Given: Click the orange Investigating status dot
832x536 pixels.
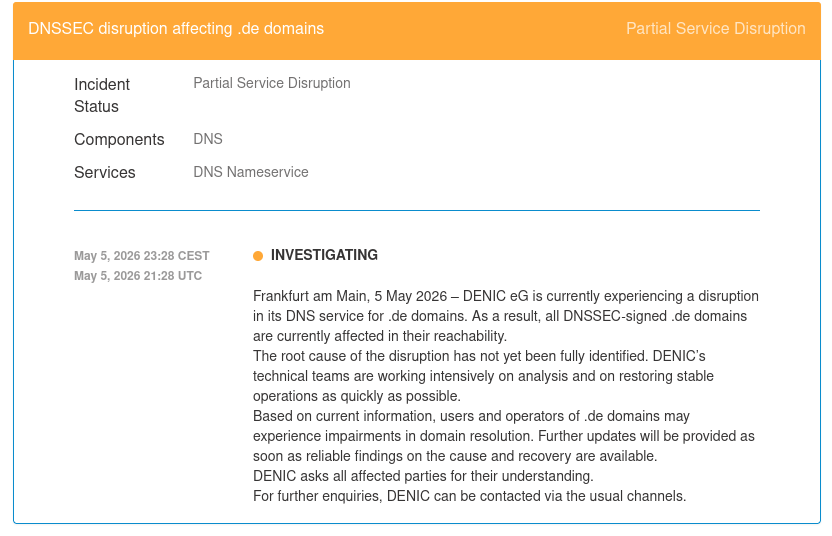Looking at the screenshot, I should (x=258, y=256).
